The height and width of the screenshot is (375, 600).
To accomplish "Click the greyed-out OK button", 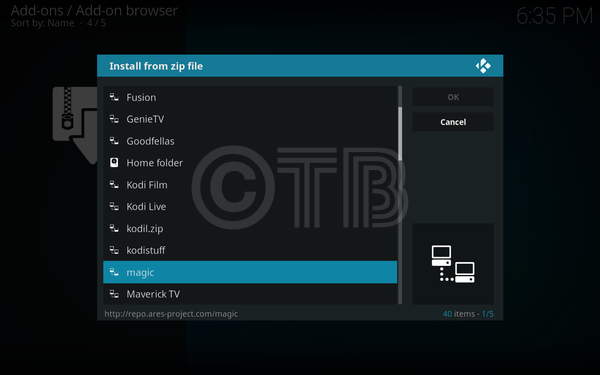I will 453,97.
